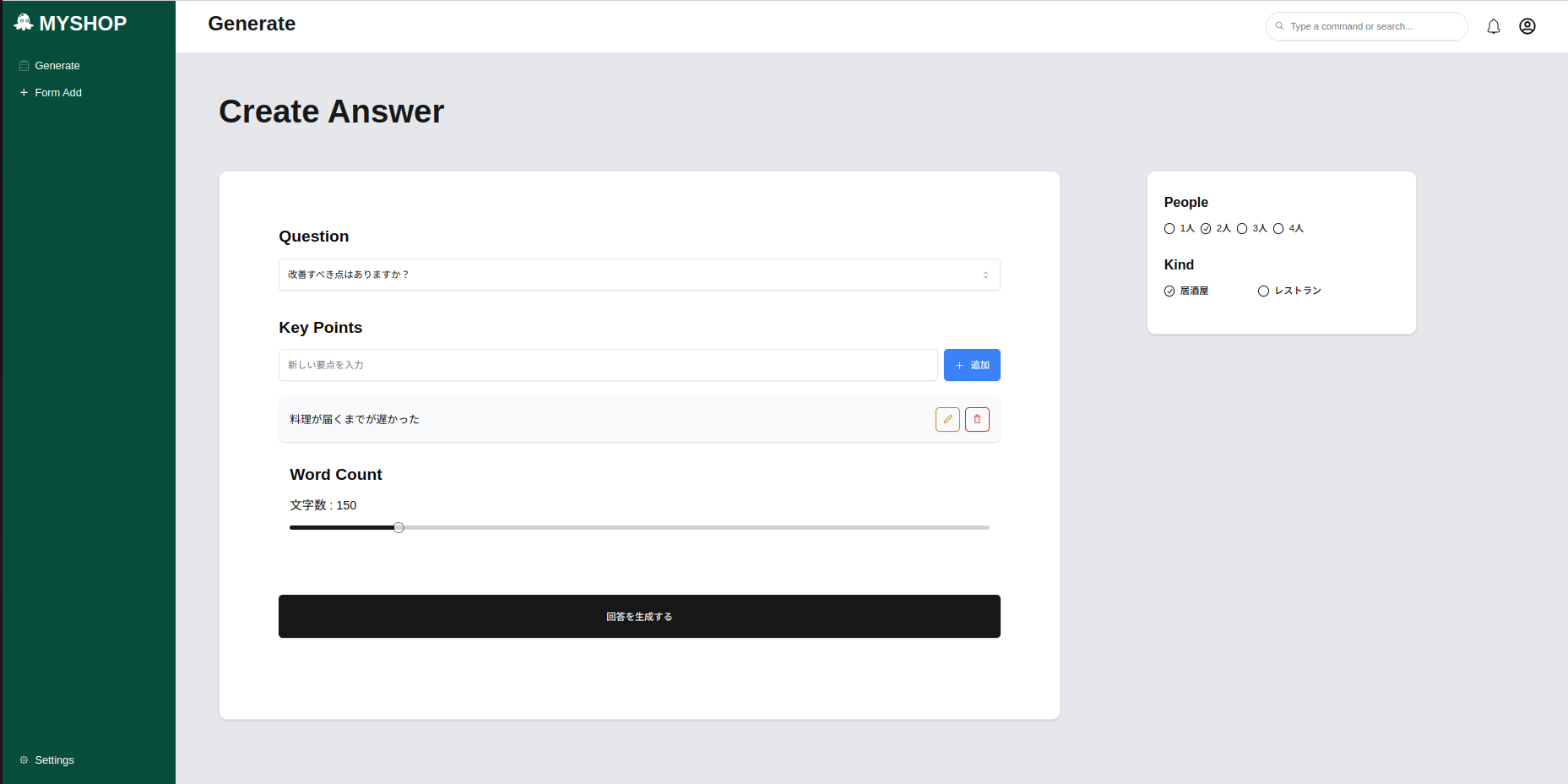Click the Word Count slider handle
The image size is (1568, 784).
(399, 527)
